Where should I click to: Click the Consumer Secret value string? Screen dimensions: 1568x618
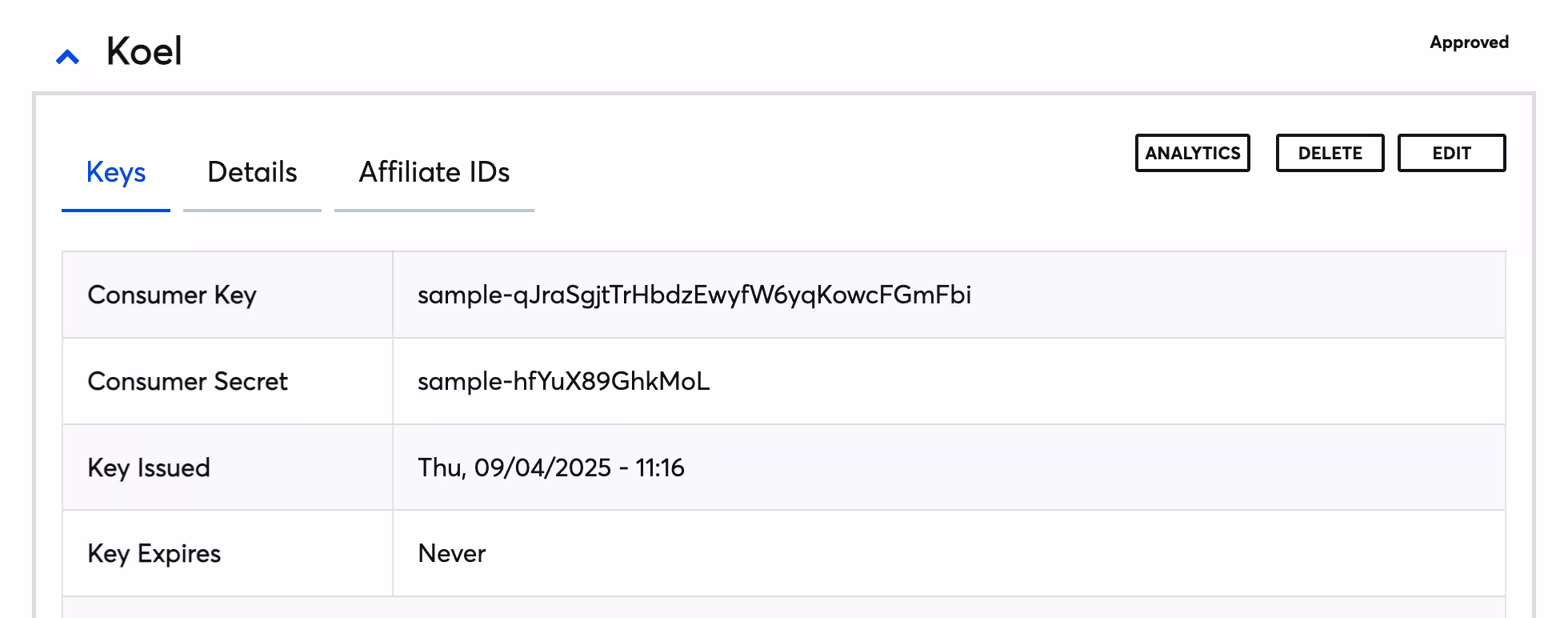click(563, 381)
